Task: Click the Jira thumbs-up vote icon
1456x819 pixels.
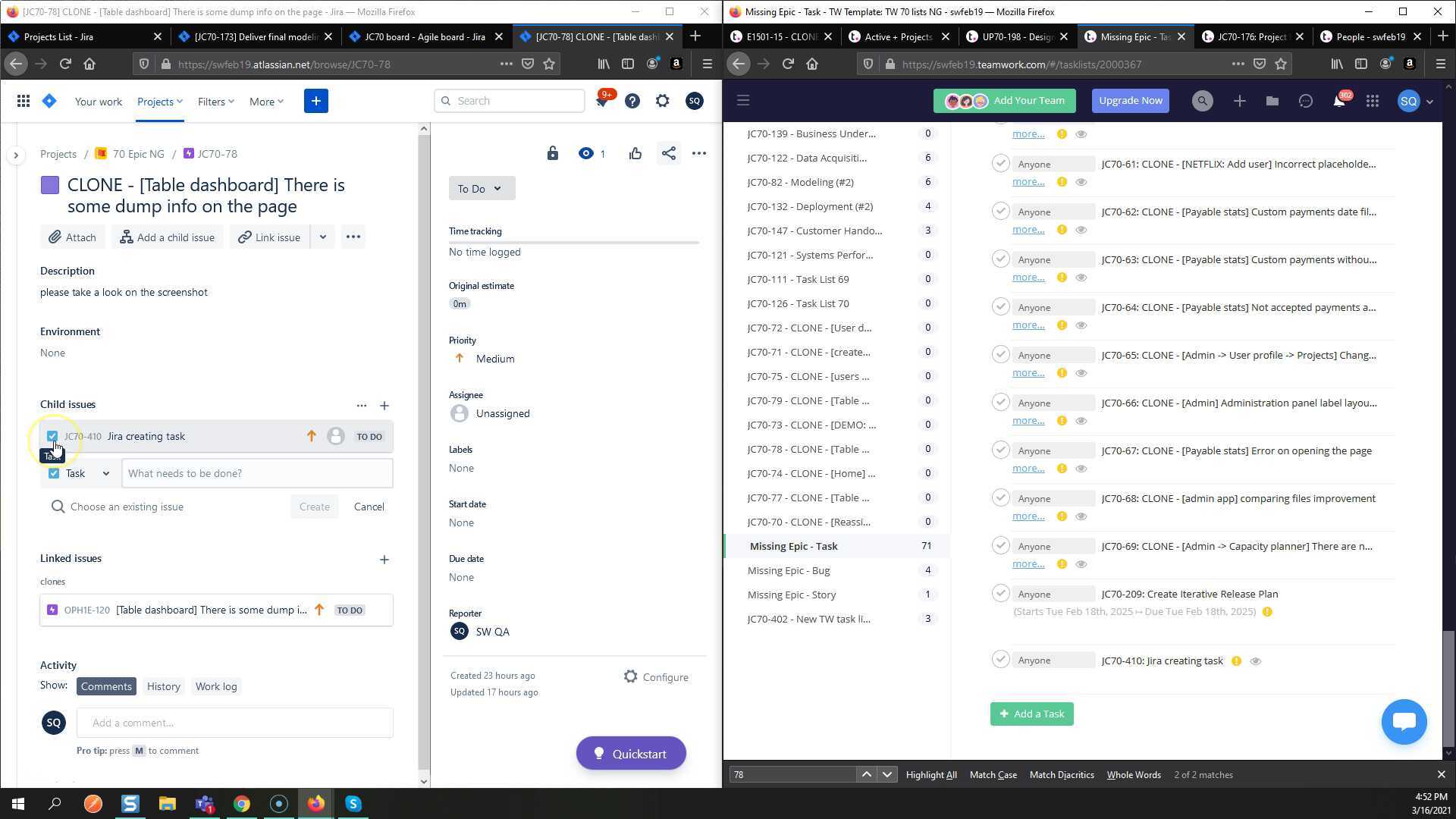Action: pos(635,154)
